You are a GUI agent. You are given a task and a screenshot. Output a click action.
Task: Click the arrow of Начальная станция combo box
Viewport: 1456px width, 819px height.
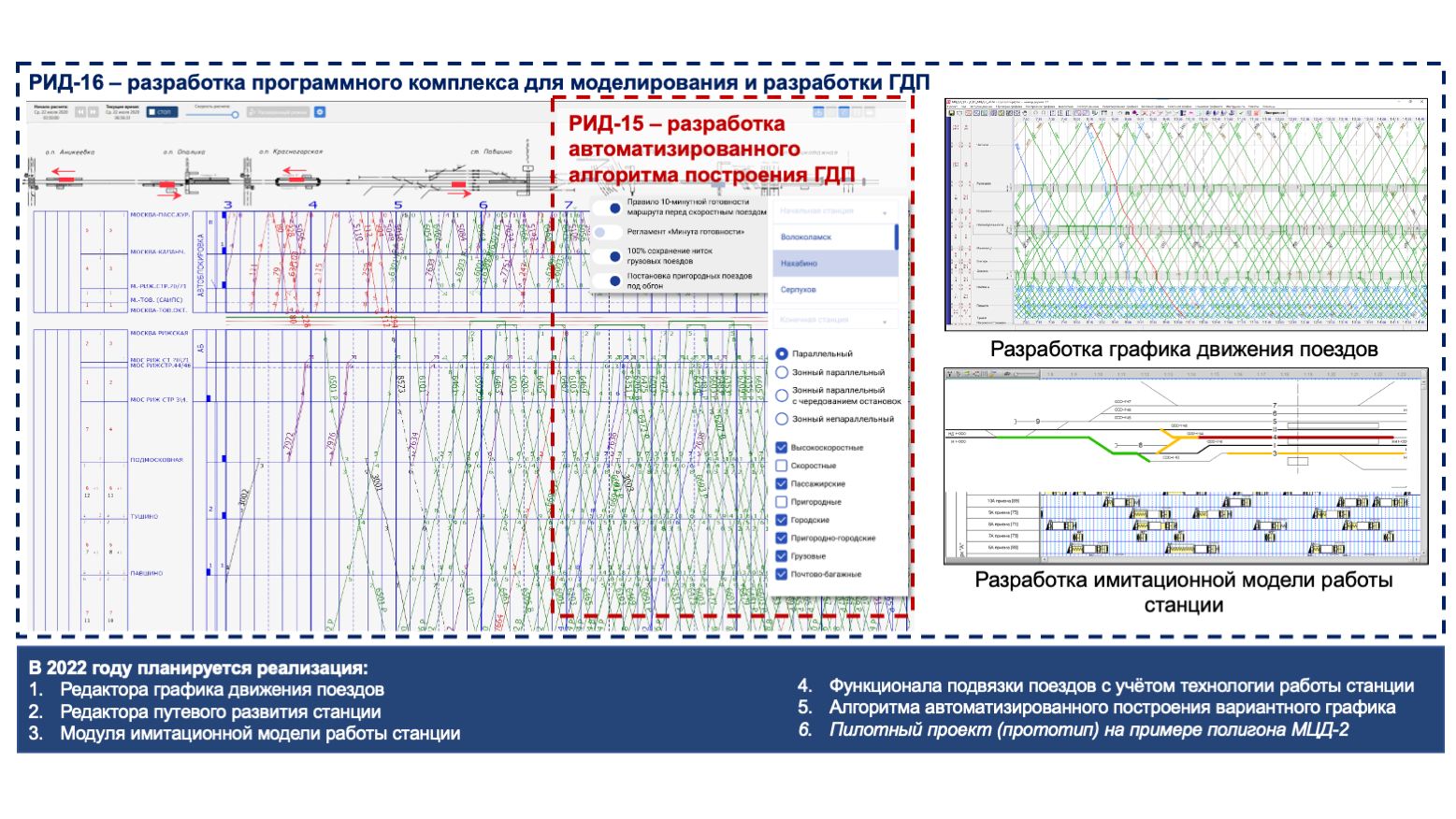click(885, 212)
